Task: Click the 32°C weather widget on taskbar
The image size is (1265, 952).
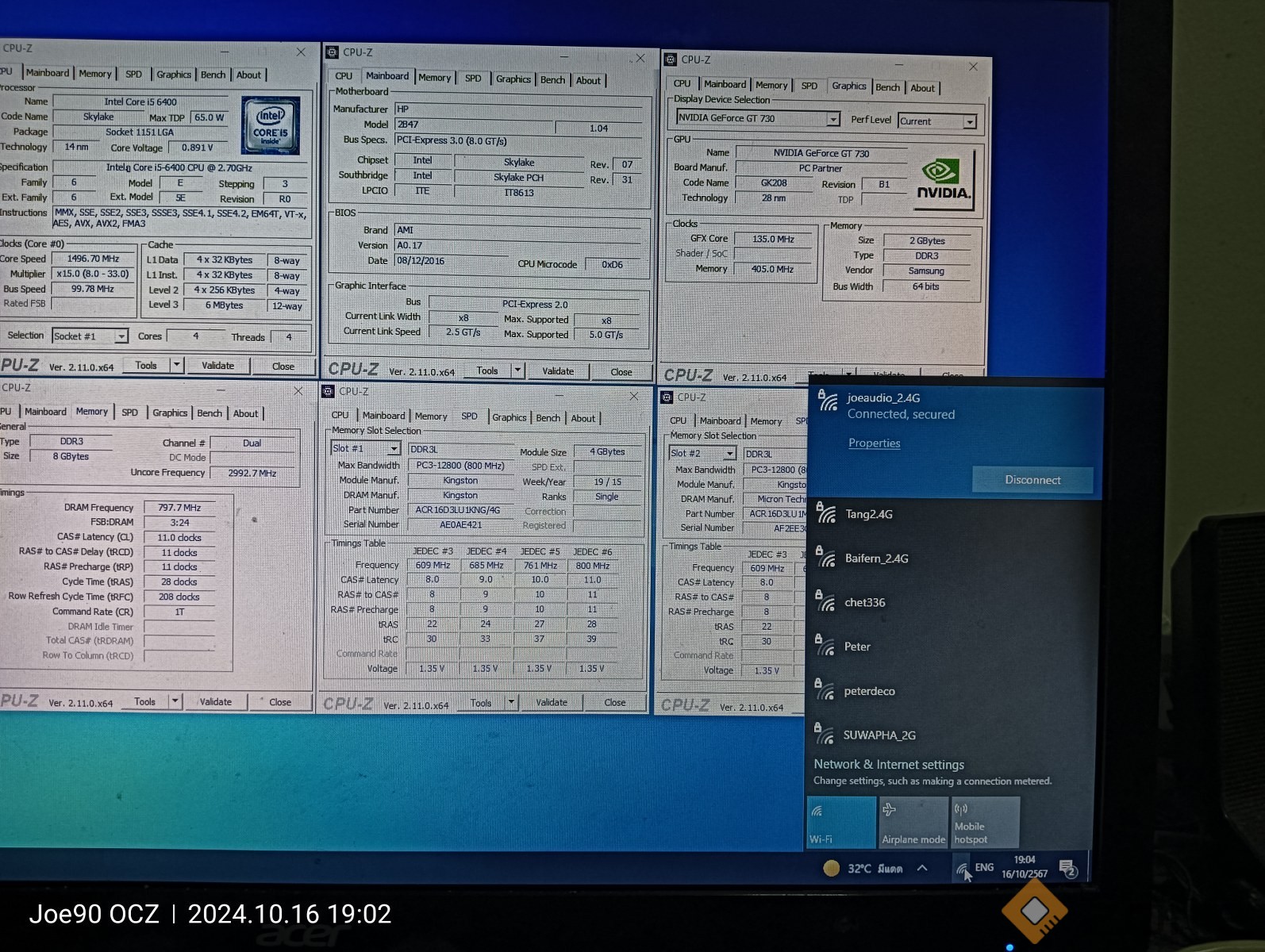Action: [863, 869]
